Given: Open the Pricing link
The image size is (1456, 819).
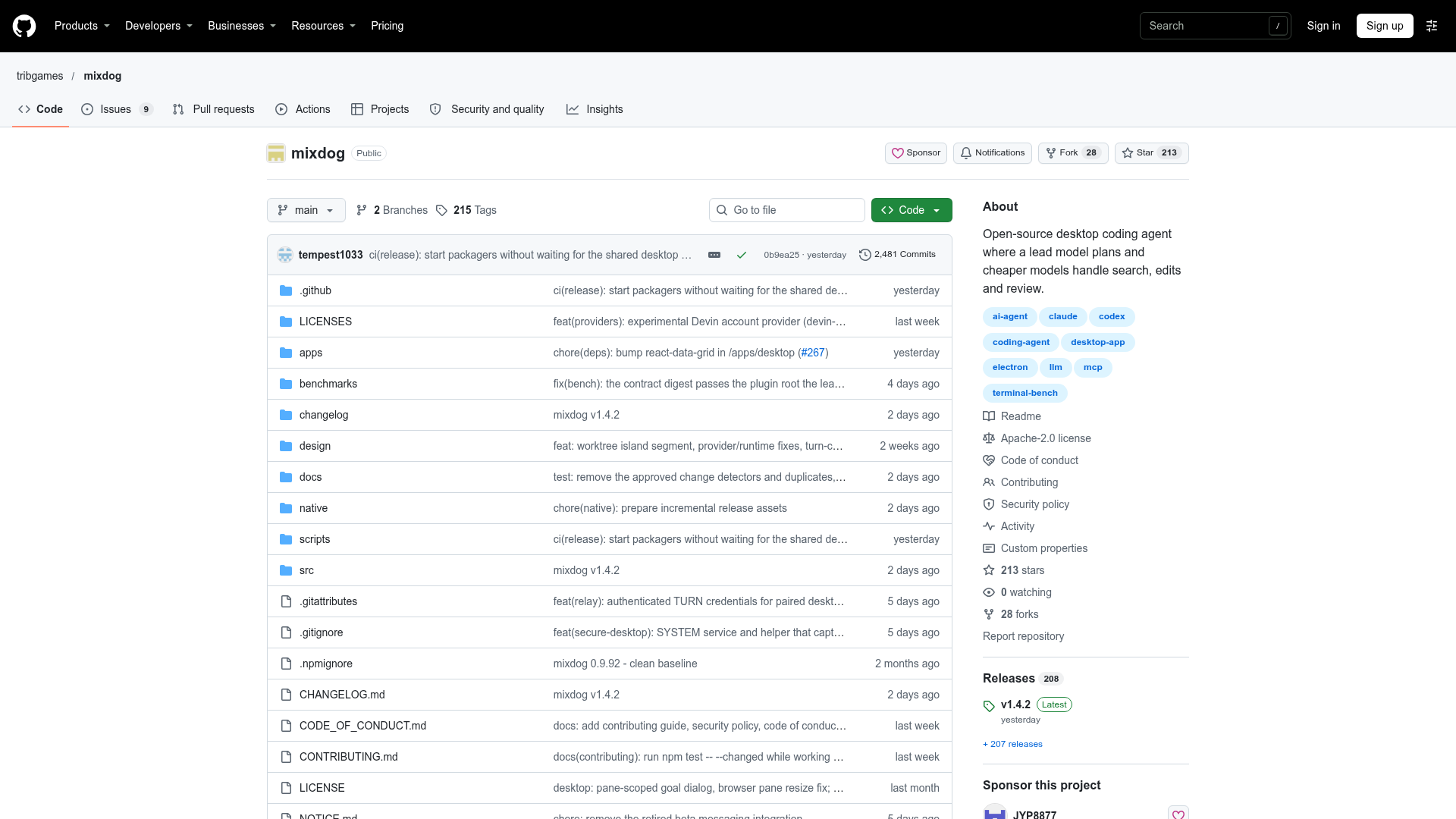Looking at the screenshot, I should [388, 26].
